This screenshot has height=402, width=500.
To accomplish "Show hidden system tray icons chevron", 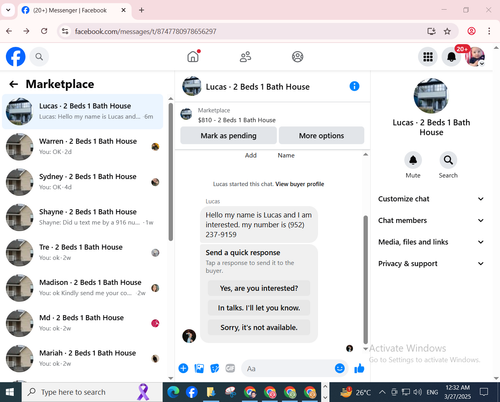I will click(x=382, y=392).
